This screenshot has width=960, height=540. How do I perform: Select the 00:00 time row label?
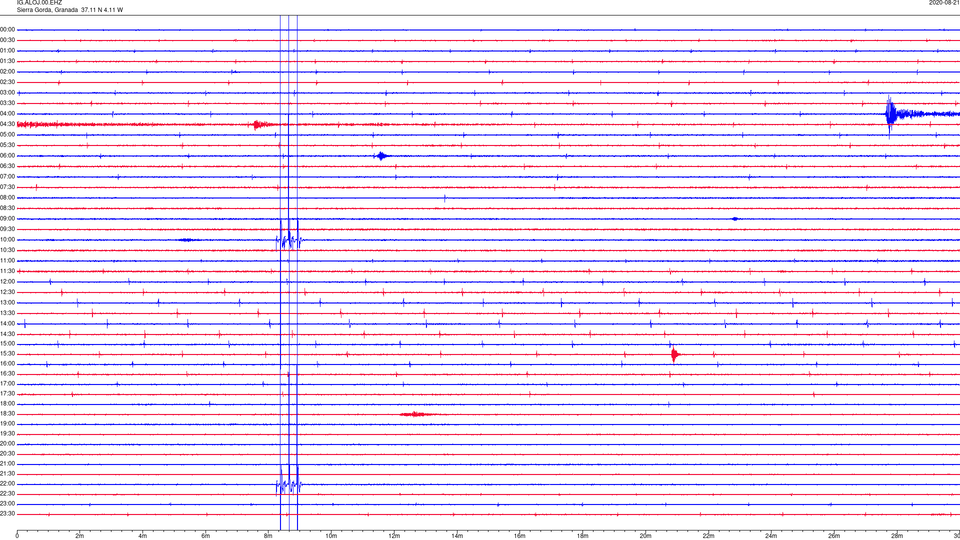(x=8, y=29)
